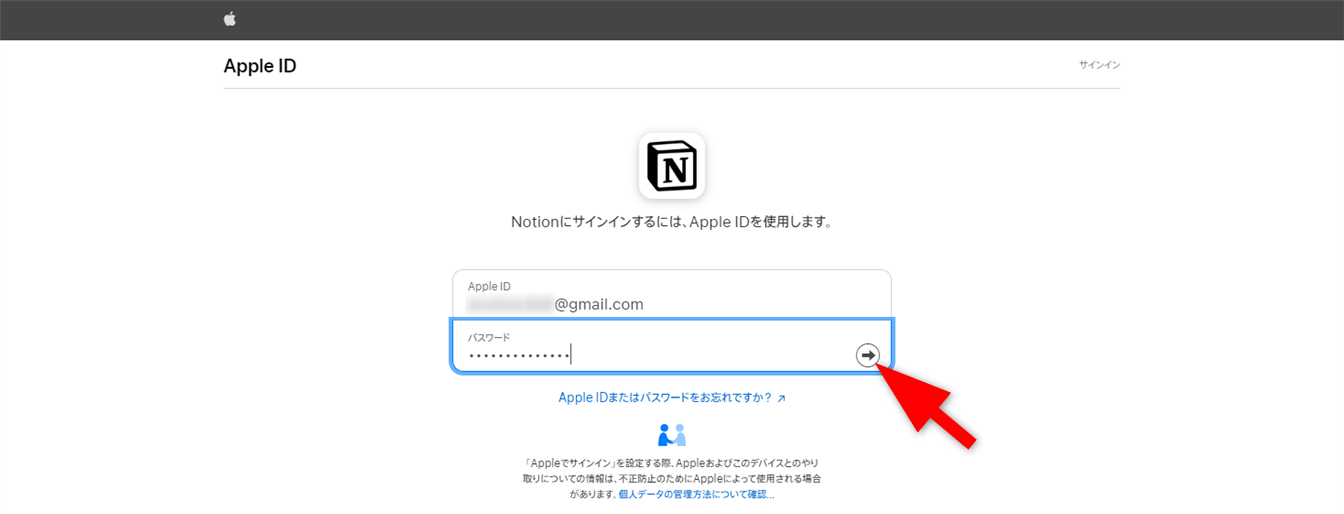Click the masked password dots
1344x514 pixels.
(x=518, y=355)
